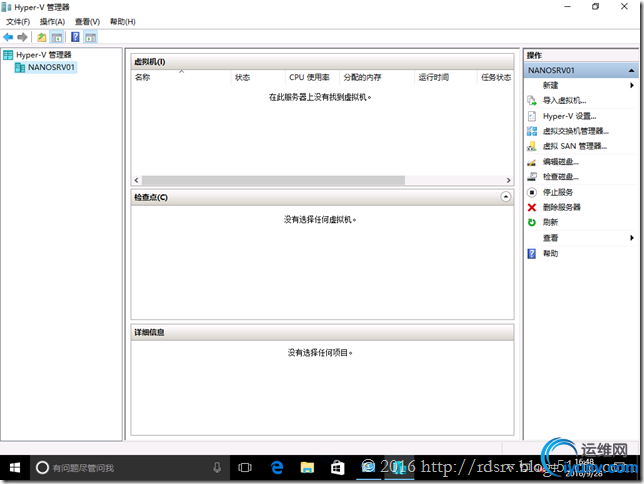Open Hyper-V 设置 action

pos(569,116)
